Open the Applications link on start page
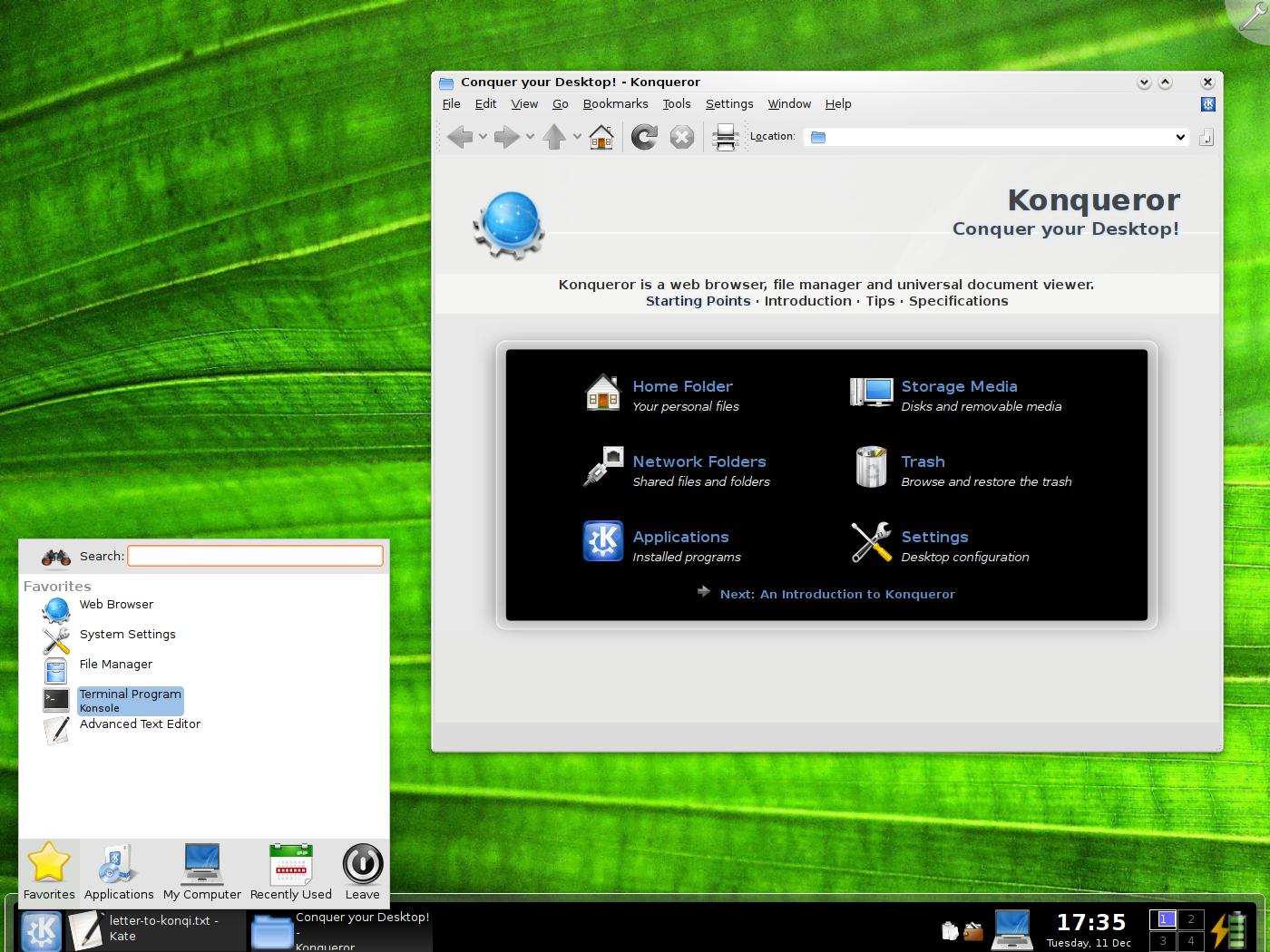This screenshot has width=1270, height=952. click(x=680, y=537)
